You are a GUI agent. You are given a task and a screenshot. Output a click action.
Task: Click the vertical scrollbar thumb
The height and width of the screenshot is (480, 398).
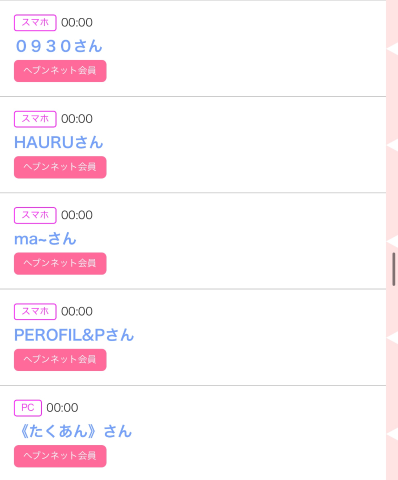(394, 269)
